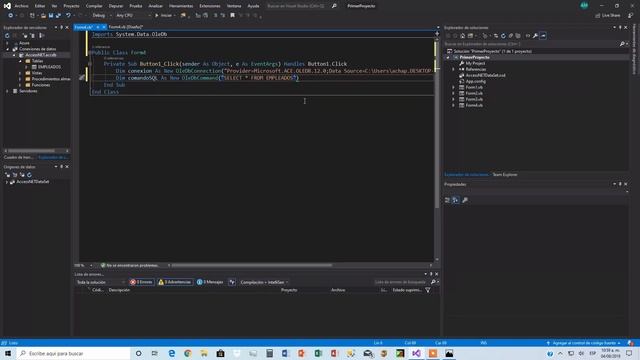640x360 pixels.
Task: Refresh the Server Explorer panel
Action: pos(7,36)
